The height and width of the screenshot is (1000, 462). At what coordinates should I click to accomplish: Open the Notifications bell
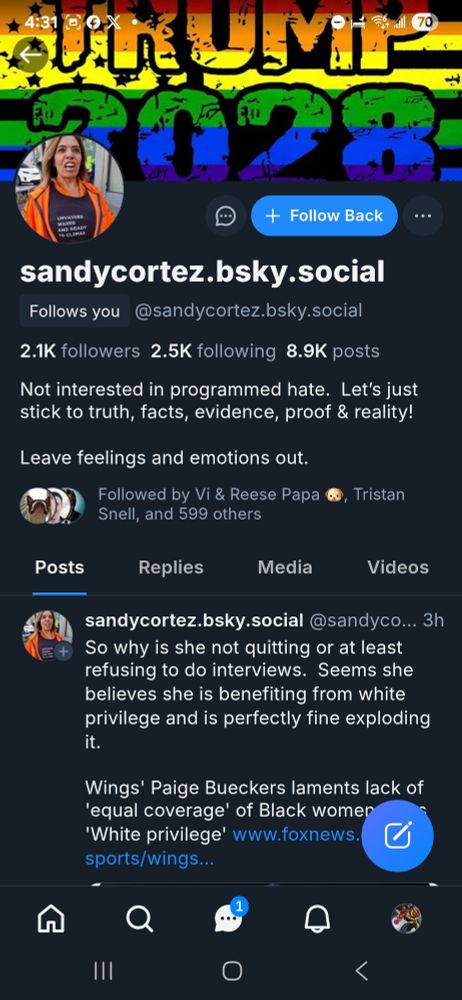pos(317,919)
